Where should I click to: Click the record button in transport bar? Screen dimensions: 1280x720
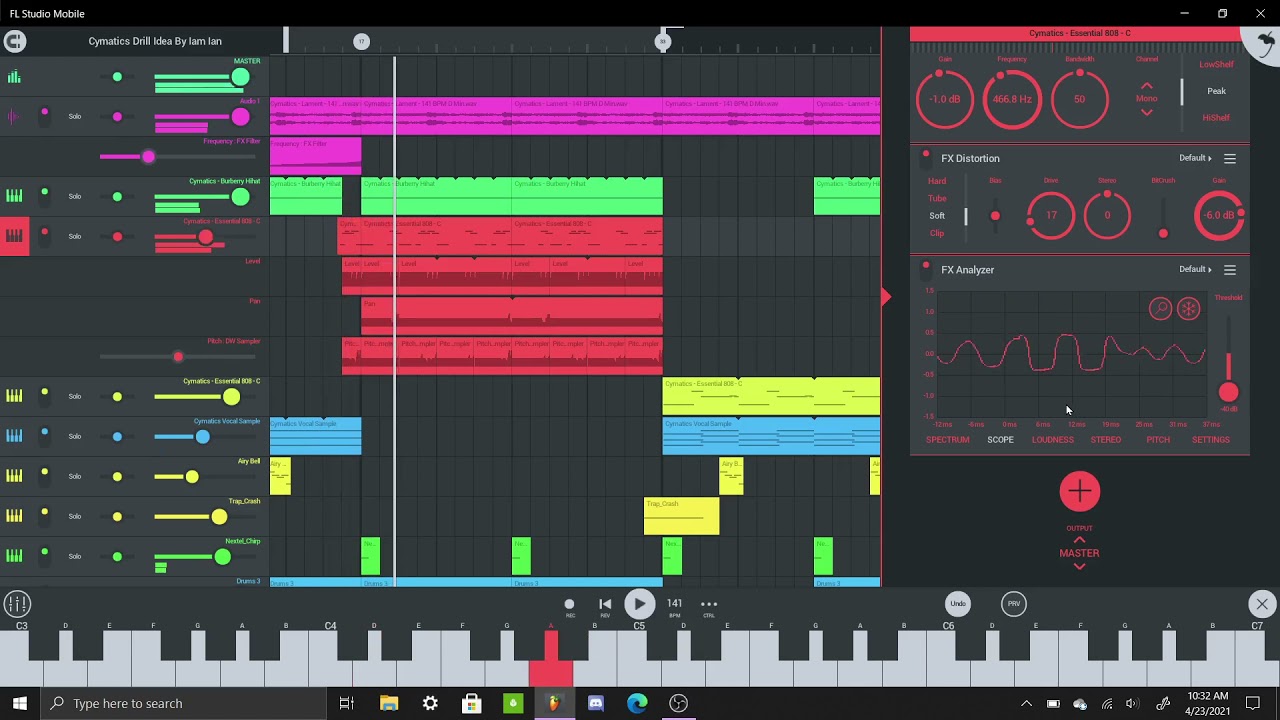click(x=569, y=604)
